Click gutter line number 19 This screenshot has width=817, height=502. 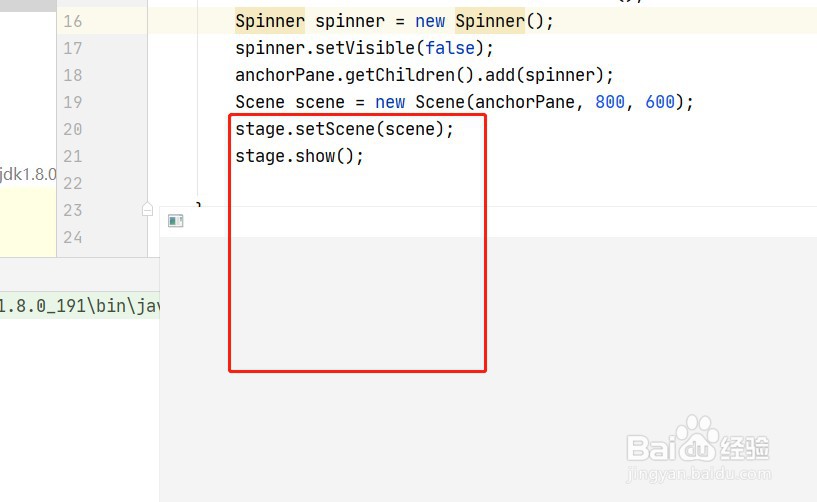point(72,102)
